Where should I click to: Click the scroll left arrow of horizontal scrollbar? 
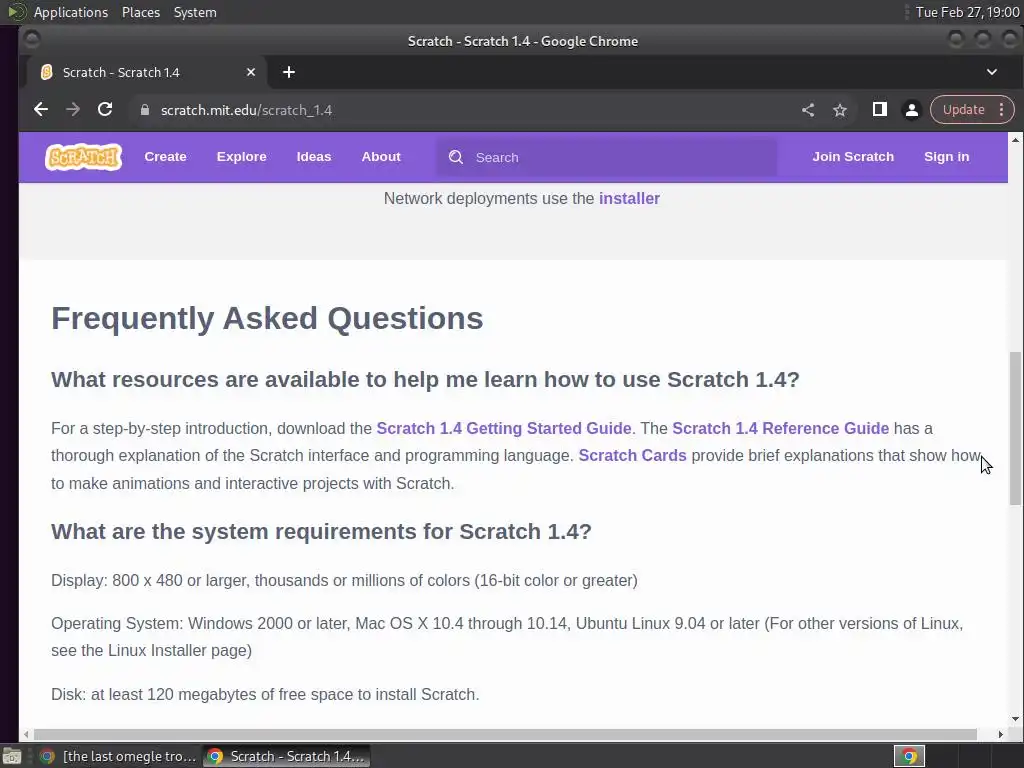(26, 734)
